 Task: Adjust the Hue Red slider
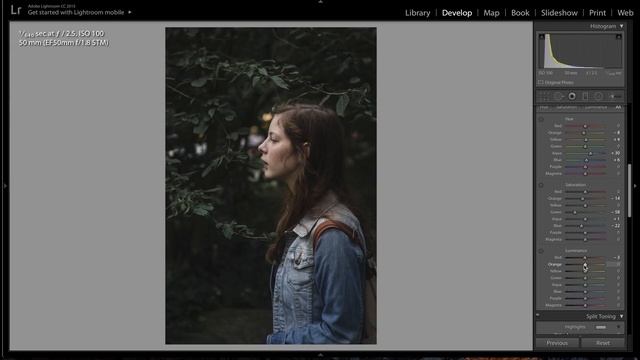585,126
